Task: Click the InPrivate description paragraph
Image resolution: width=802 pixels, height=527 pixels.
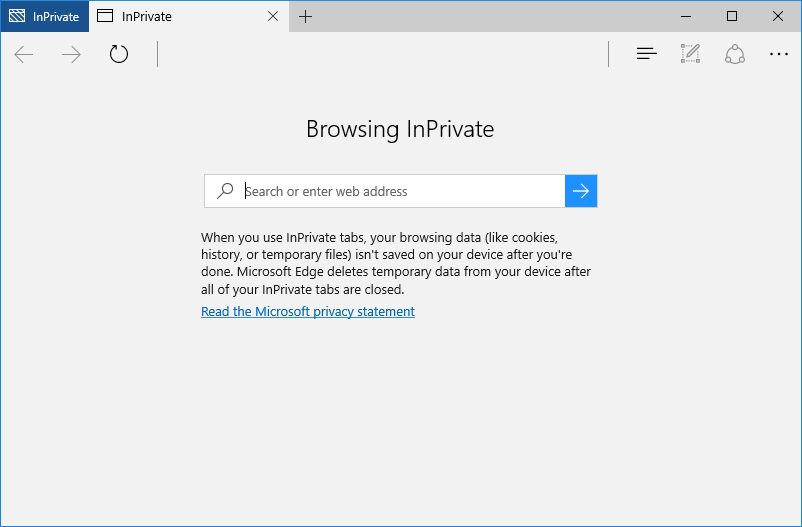Action: click(396, 264)
